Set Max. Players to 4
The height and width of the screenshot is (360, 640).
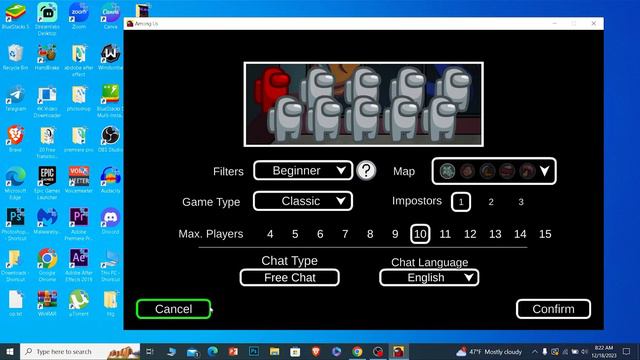270,234
